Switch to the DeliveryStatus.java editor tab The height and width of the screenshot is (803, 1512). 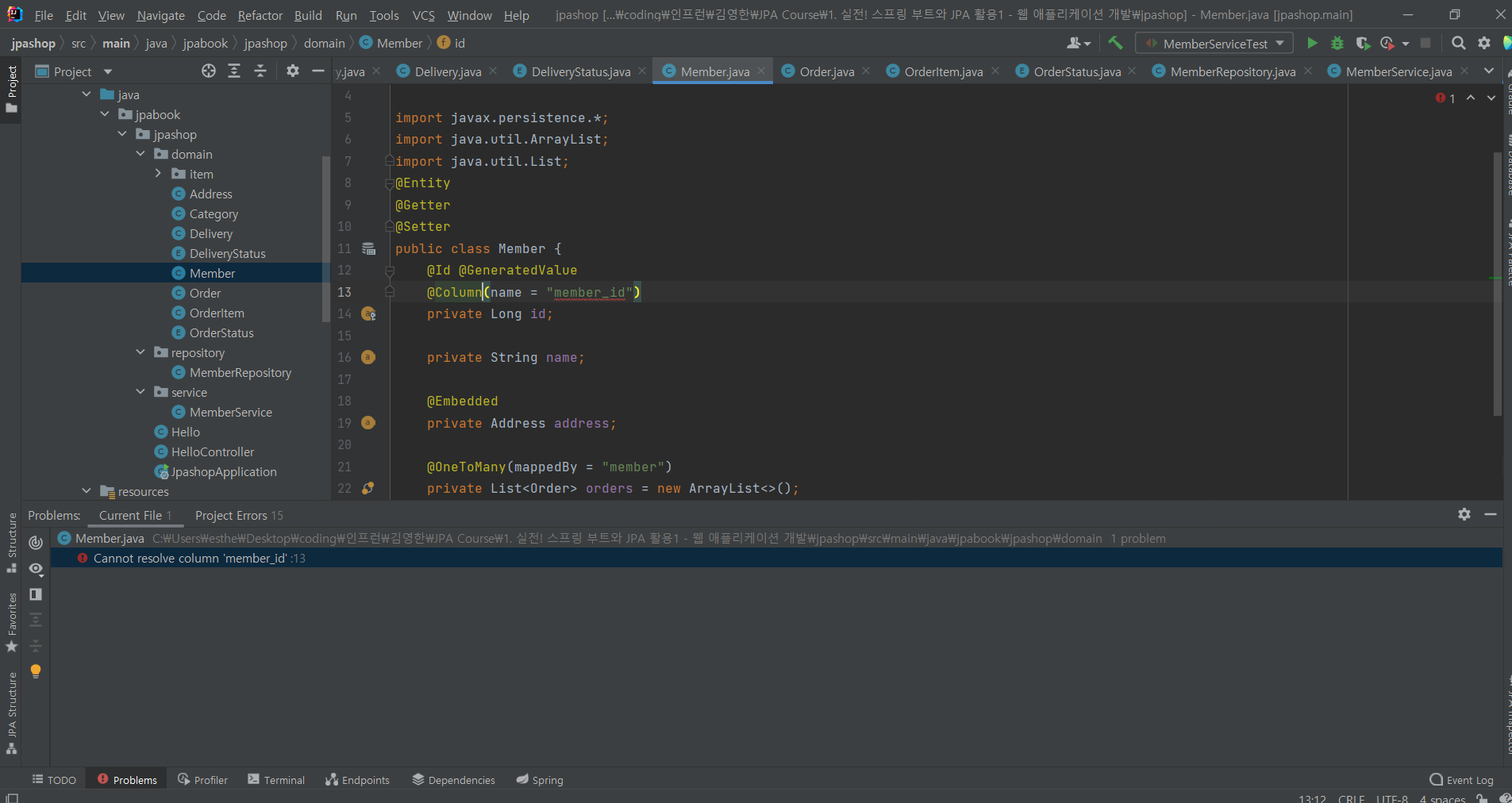580,71
